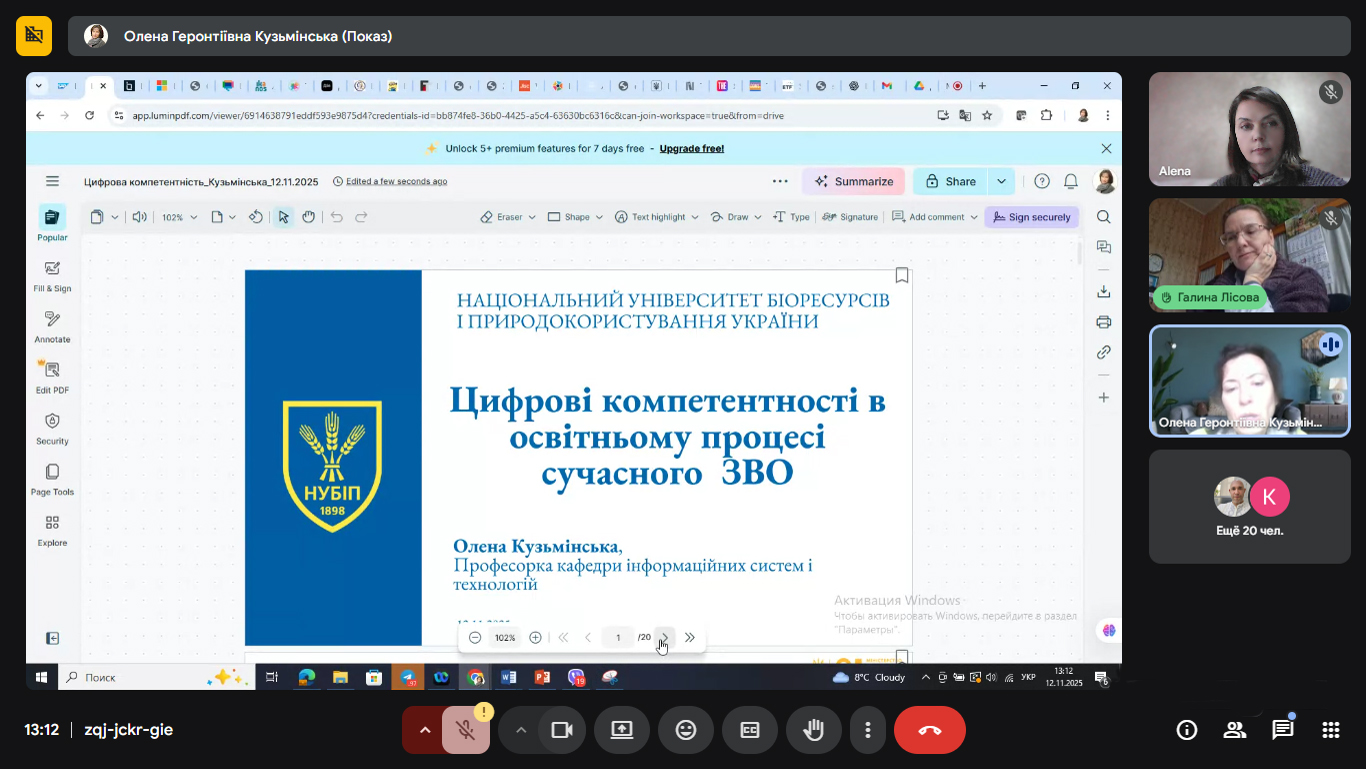Screen dimensions: 1366x769
Task: Click the Upgrade free! link
Action: coord(691,148)
